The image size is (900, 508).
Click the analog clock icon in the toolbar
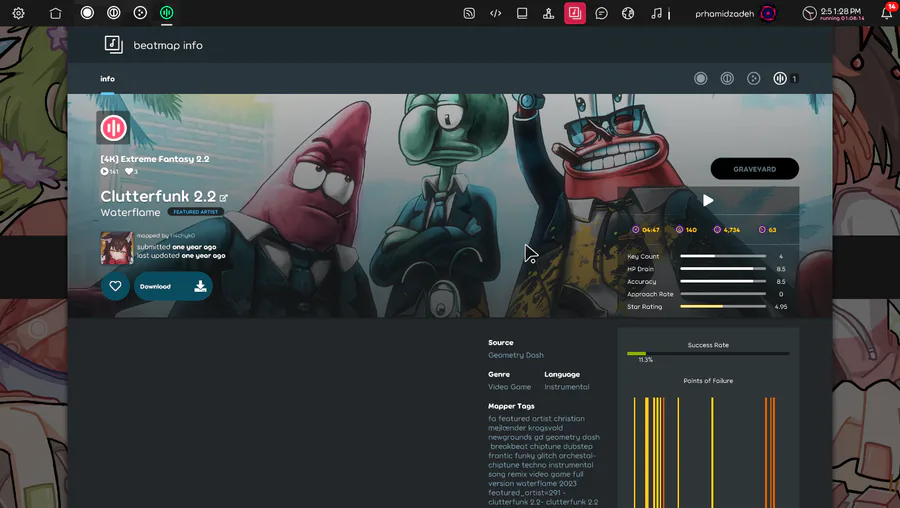coord(809,13)
